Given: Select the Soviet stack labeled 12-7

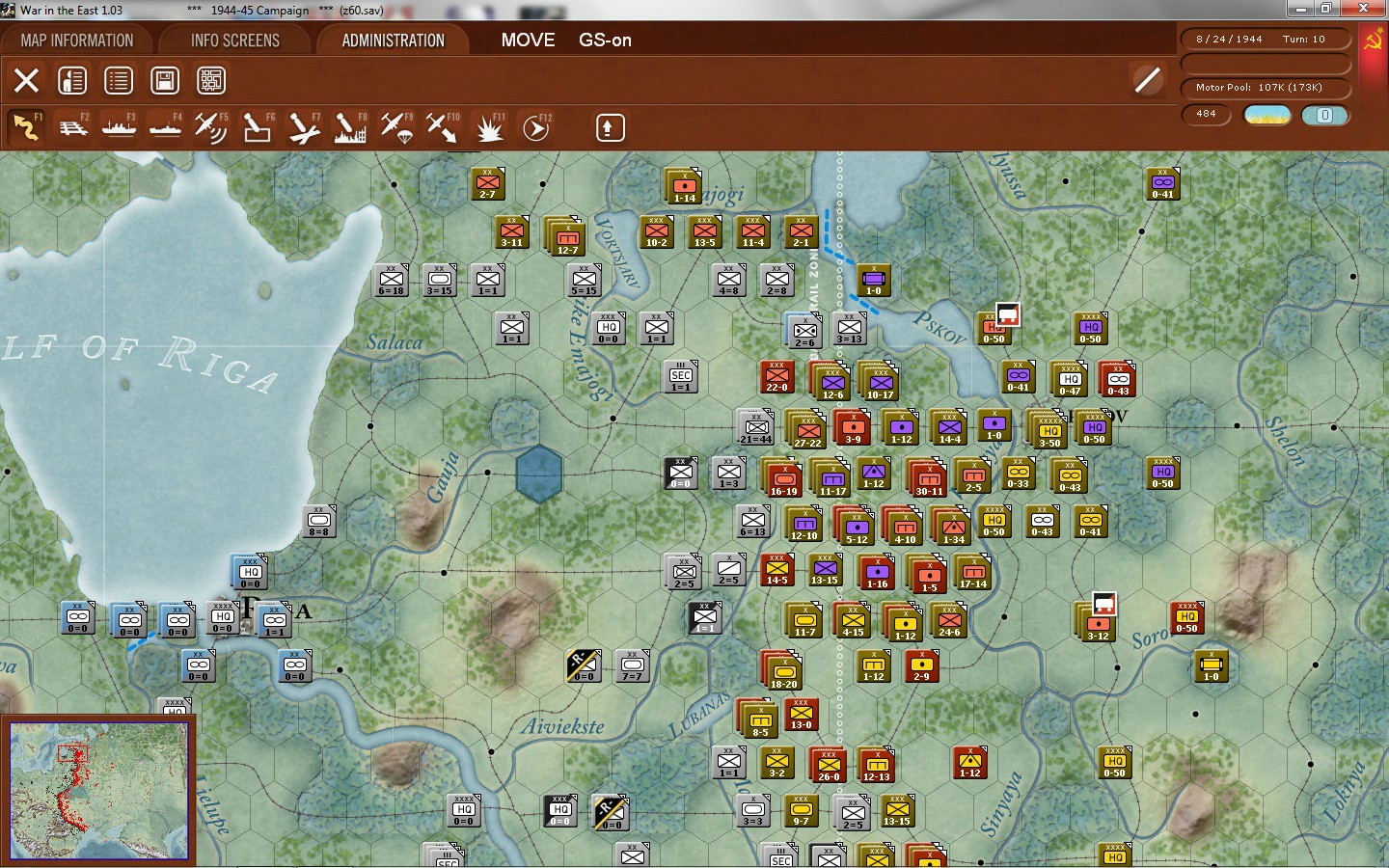Looking at the screenshot, I should [x=566, y=236].
